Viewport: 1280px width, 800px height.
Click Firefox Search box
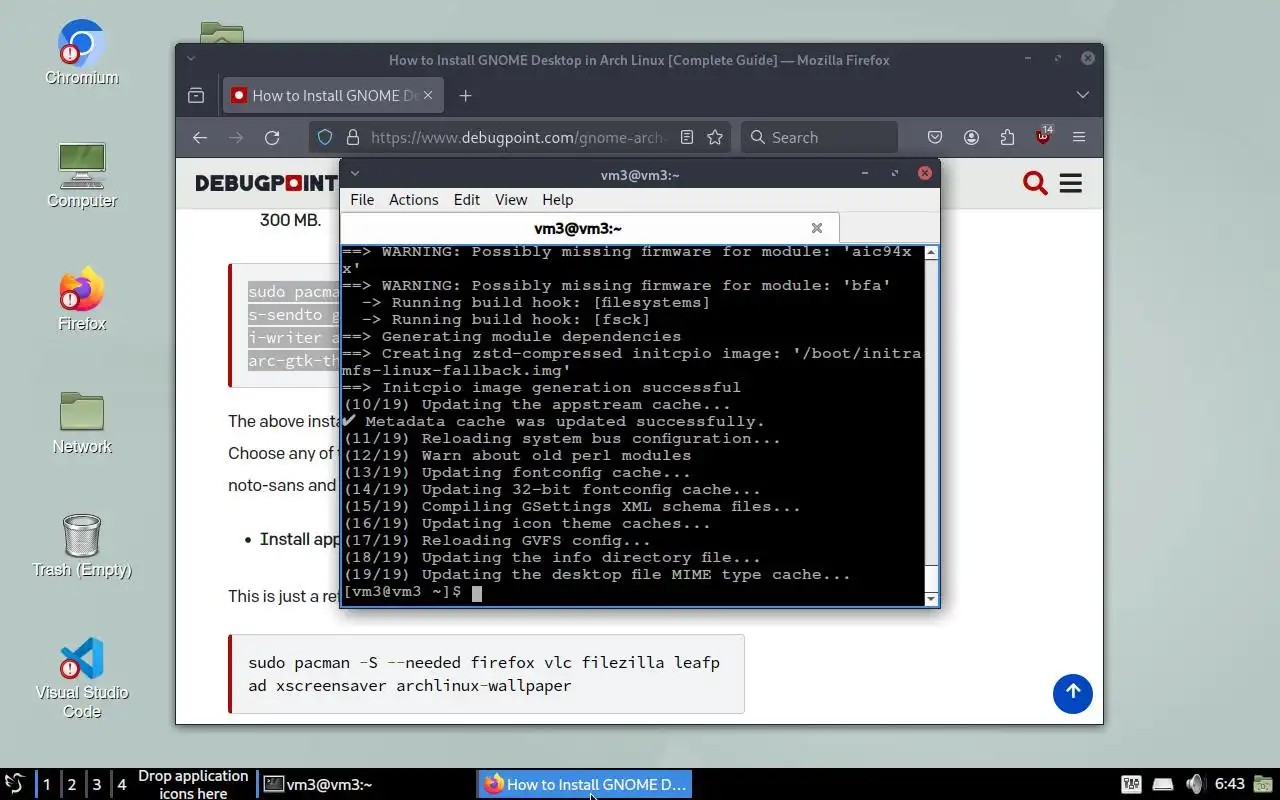(x=820, y=138)
